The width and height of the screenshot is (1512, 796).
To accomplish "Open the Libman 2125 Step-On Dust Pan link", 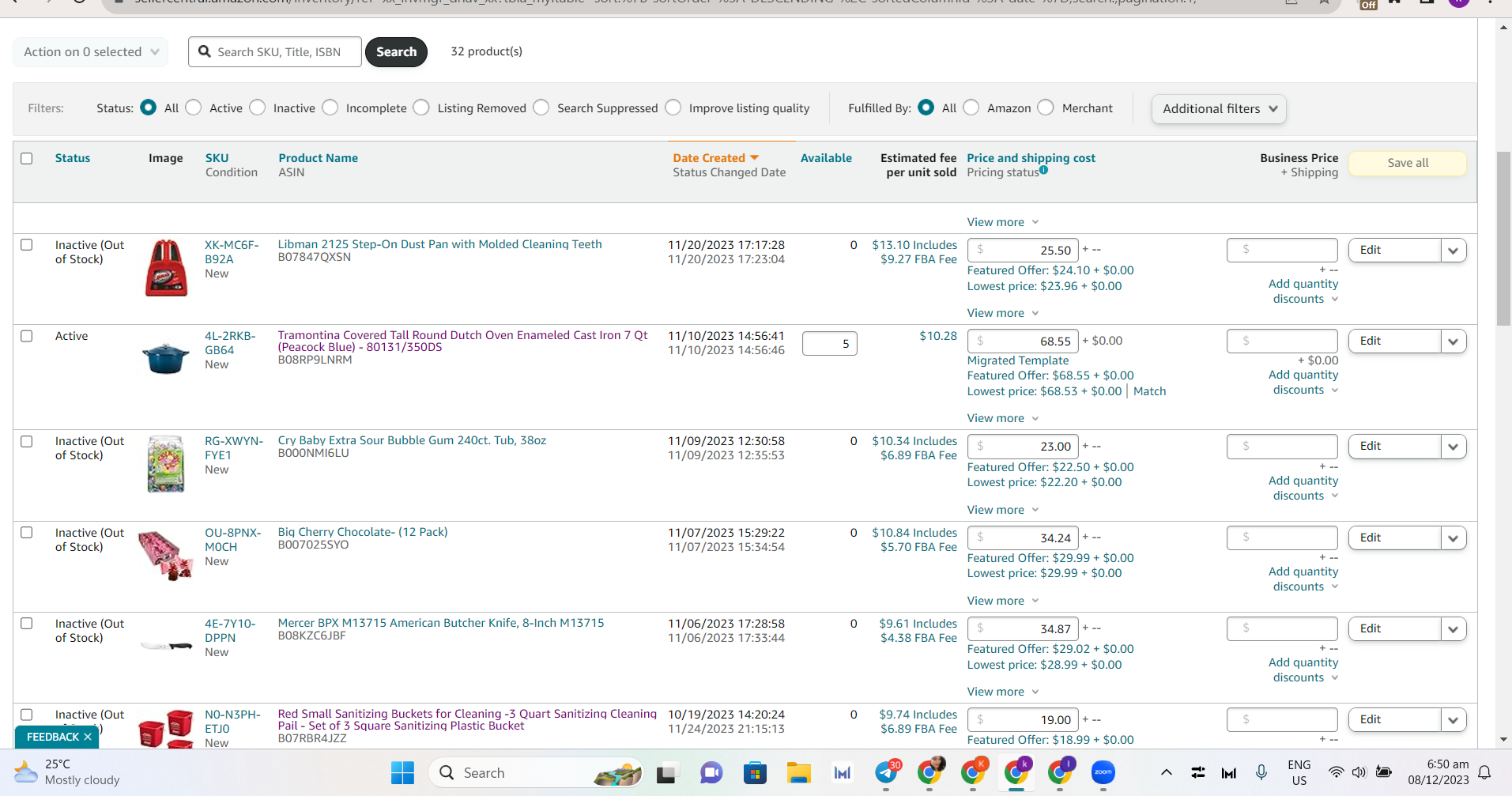I will click(x=439, y=244).
